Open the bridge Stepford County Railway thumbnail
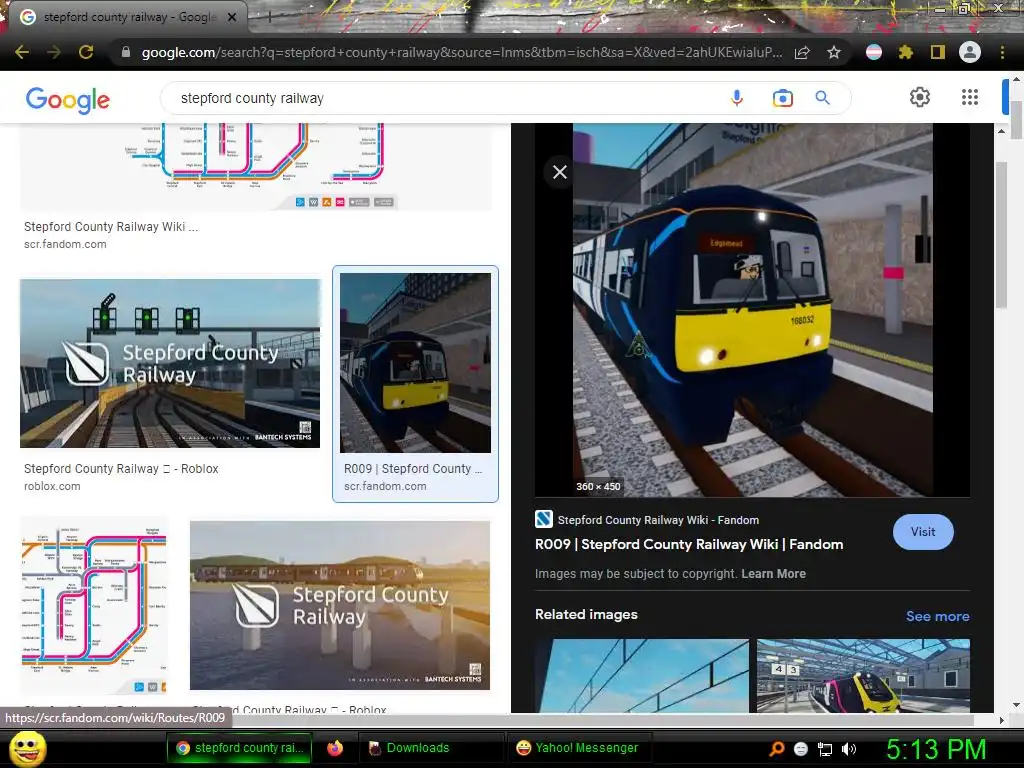This screenshot has width=1024, height=768. (x=340, y=605)
